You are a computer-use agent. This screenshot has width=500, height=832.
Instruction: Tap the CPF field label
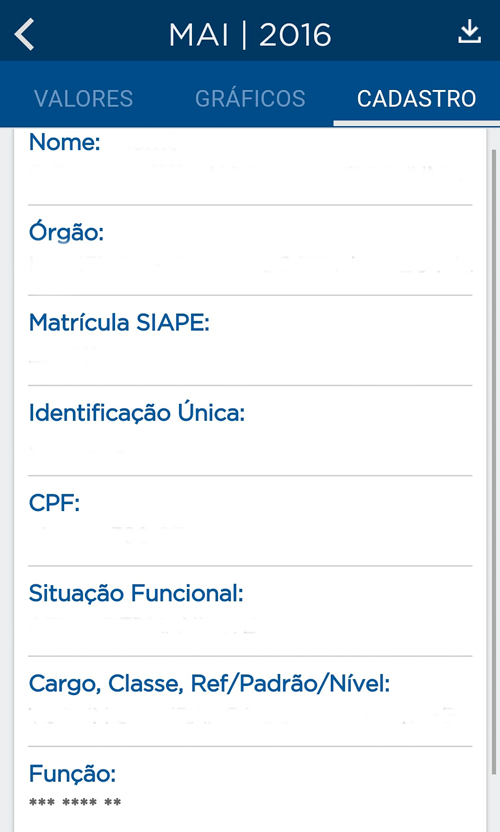(x=54, y=503)
